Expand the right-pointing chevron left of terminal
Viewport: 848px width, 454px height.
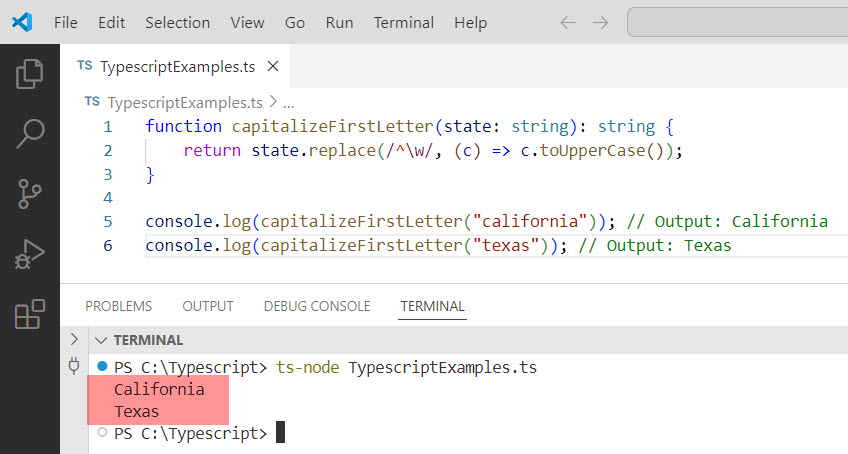coord(74,339)
